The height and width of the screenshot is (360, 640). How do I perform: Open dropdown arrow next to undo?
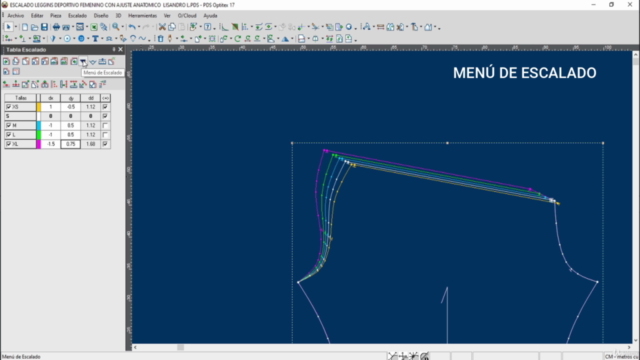click(139, 28)
